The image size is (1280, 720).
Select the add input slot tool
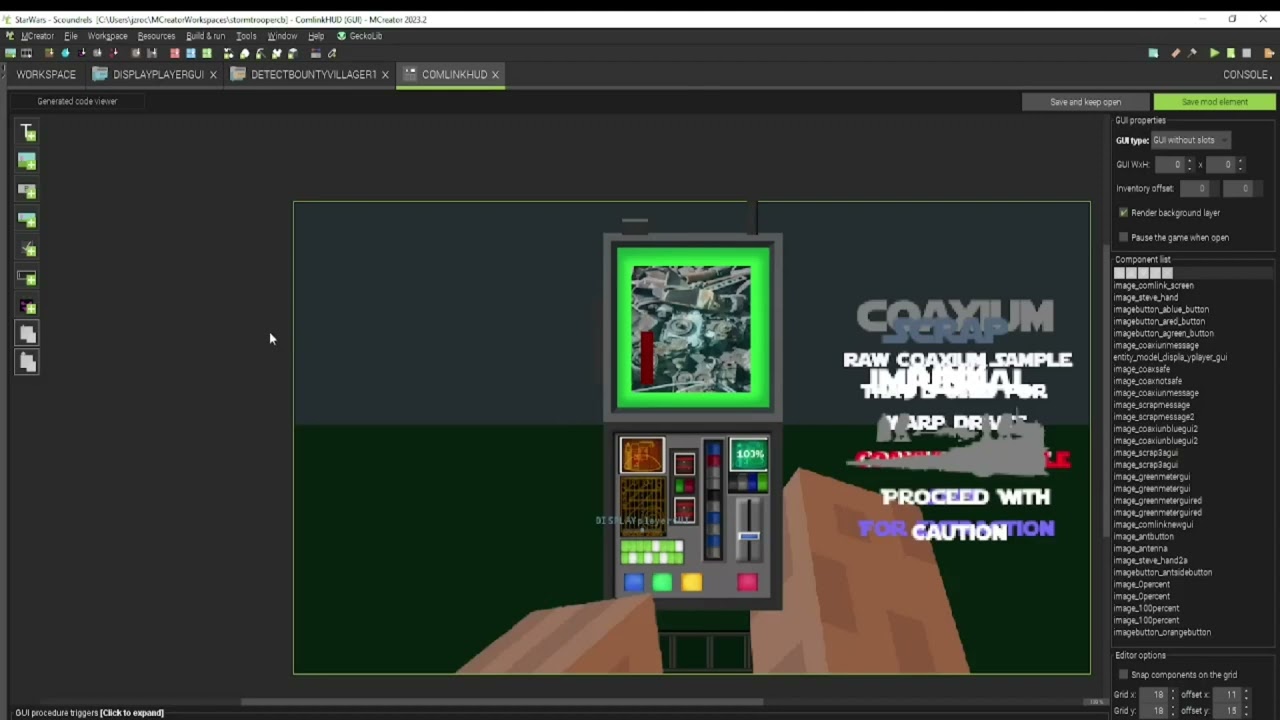27,334
